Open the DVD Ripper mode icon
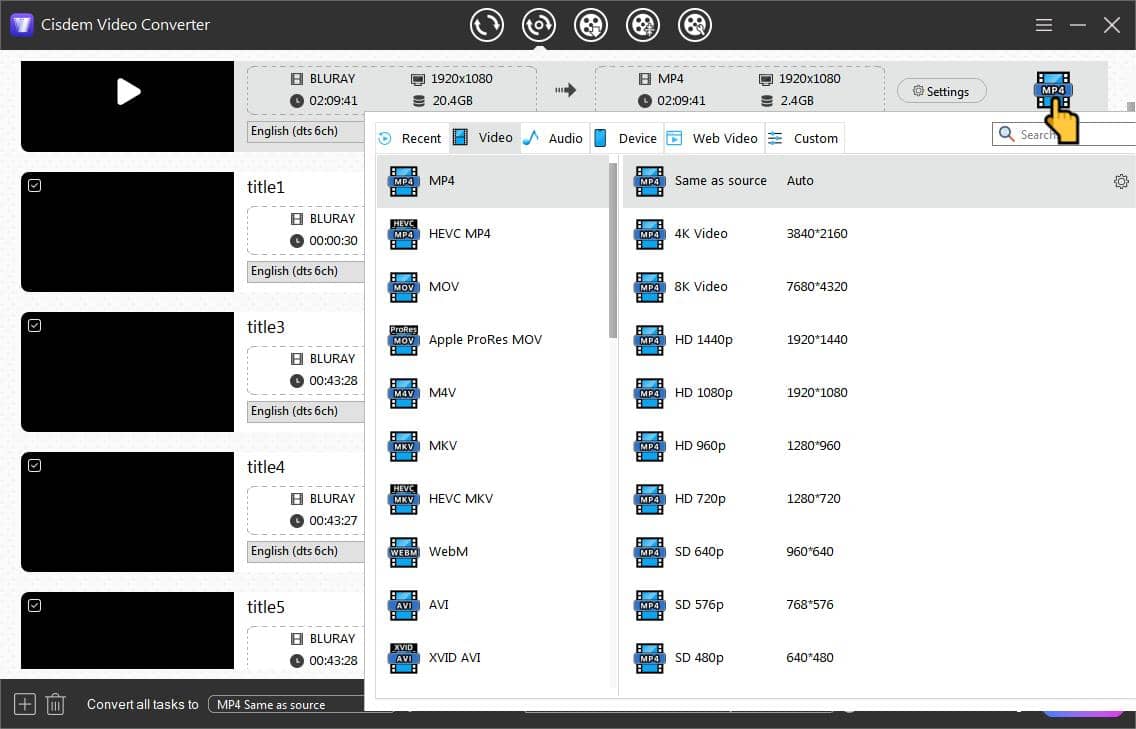The width and height of the screenshot is (1136, 729). pyautogui.click(x=539, y=25)
